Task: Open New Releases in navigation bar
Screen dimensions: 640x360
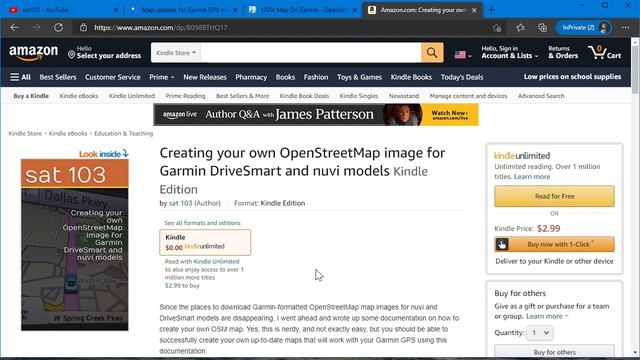Action: (x=205, y=77)
